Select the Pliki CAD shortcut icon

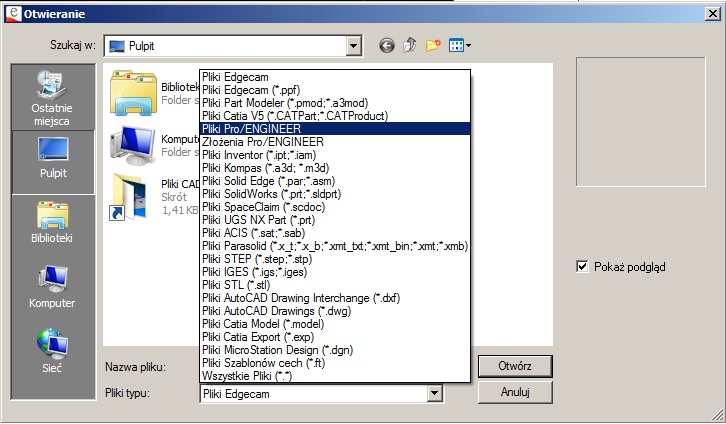pyautogui.click(x=128, y=197)
